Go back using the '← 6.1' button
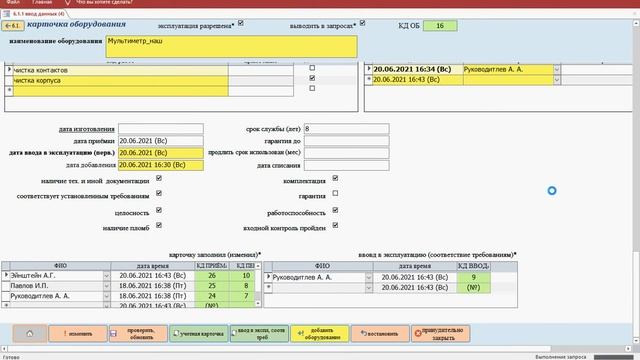This screenshot has height=360, width=640. pos(13,26)
